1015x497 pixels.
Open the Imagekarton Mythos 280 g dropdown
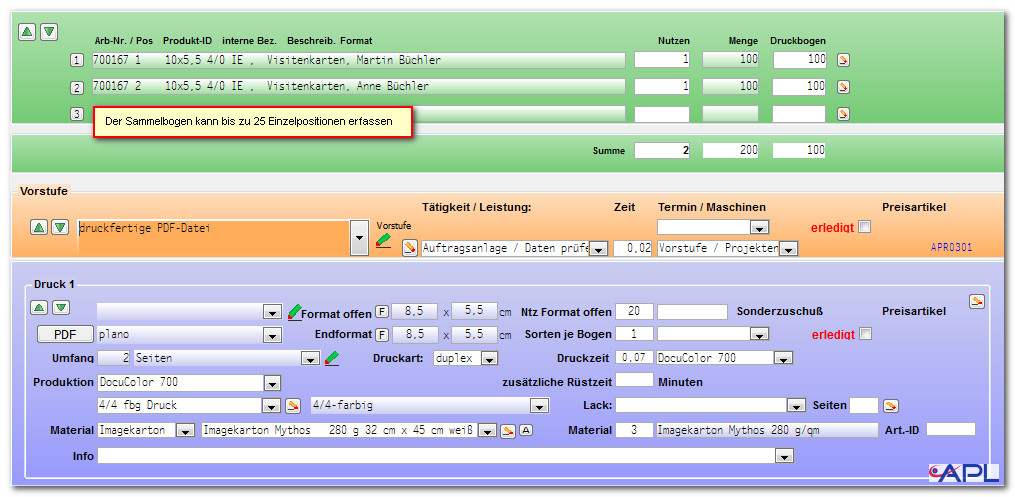click(487, 432)
